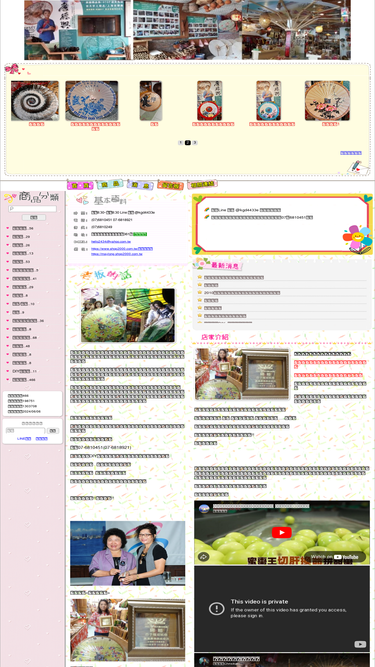Image resolution: width=375 pixels, height=667 pixels.
Task: Focus the product category search field
Action: pyautogui.click(x=32, y=209)
